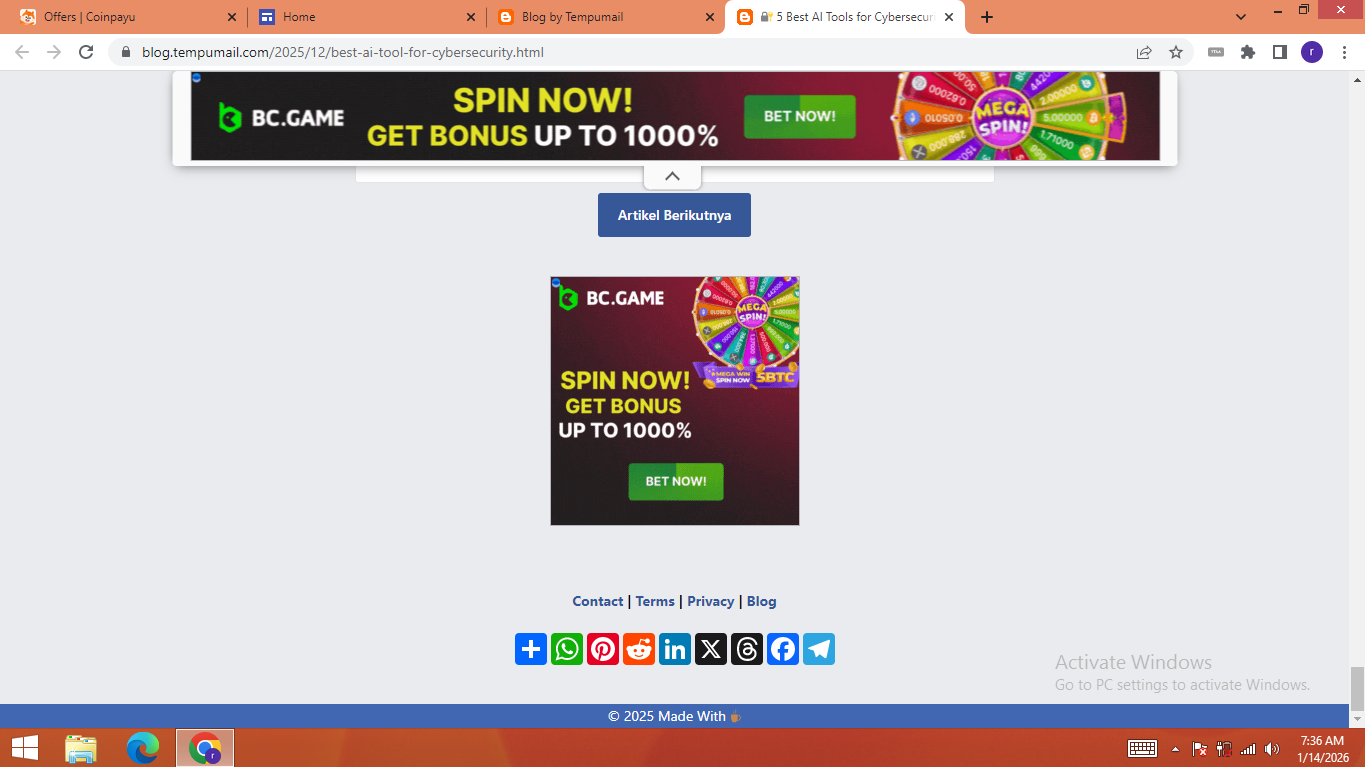Click the LinkedIn share icon
The width and height of the screenshot is (1365, 767).
[675, 649]
